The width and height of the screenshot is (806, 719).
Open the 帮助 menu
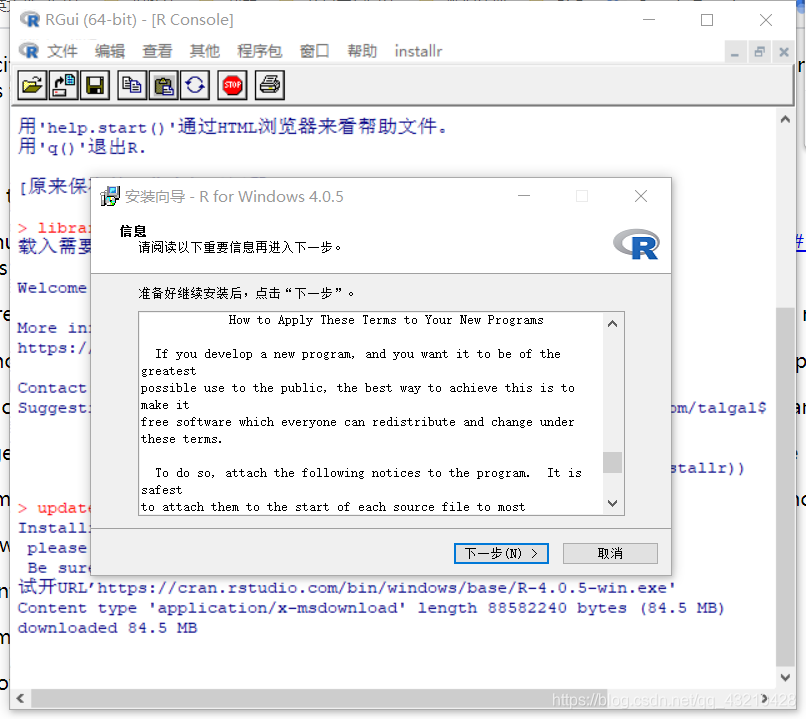tap(362, 51)
